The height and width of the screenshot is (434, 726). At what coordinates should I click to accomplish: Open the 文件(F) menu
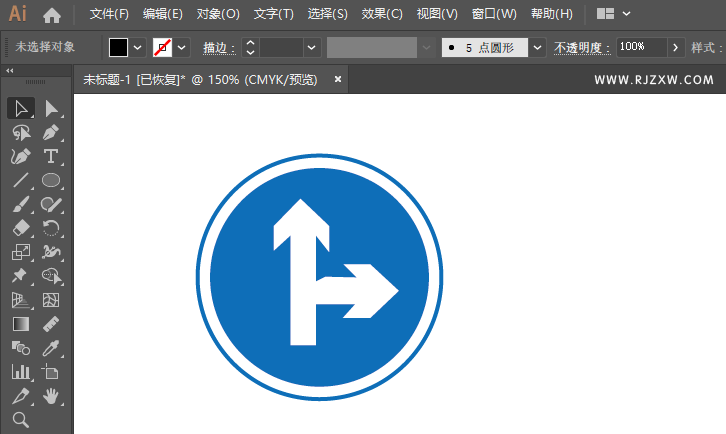[109, 14]
